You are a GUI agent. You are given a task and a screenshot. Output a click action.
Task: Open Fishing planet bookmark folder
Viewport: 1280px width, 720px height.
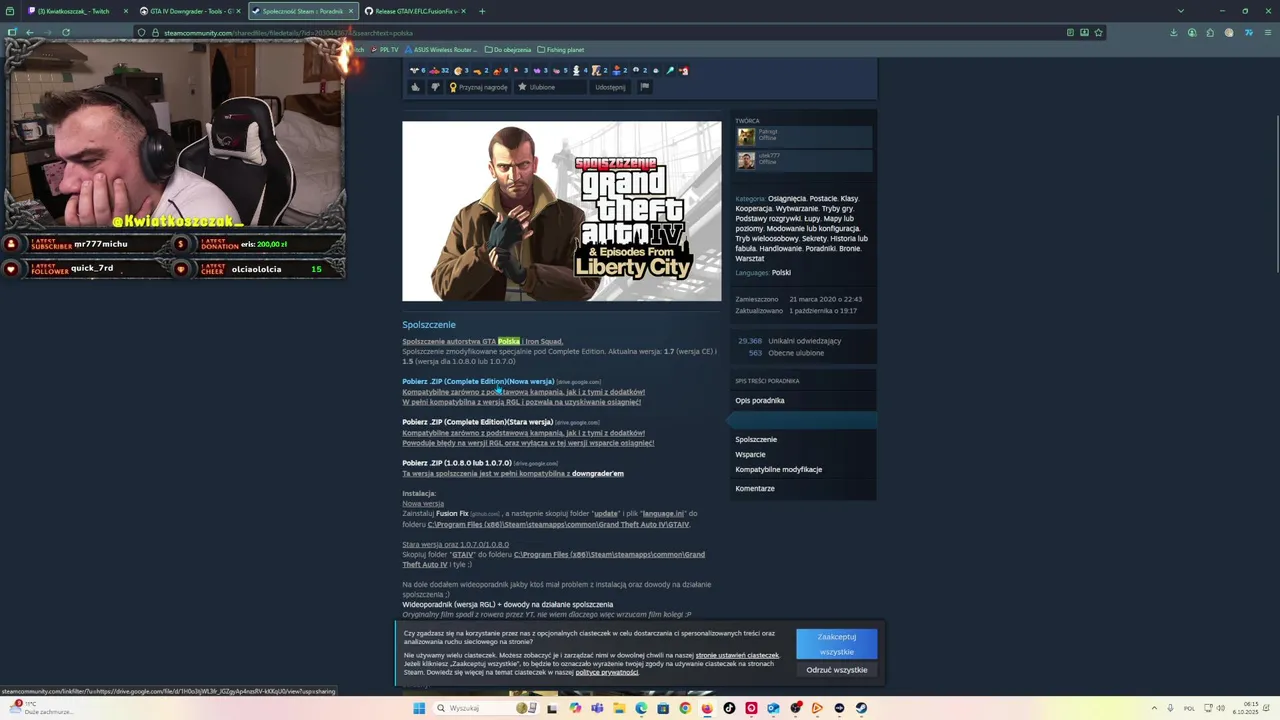(x=560, y=49)
